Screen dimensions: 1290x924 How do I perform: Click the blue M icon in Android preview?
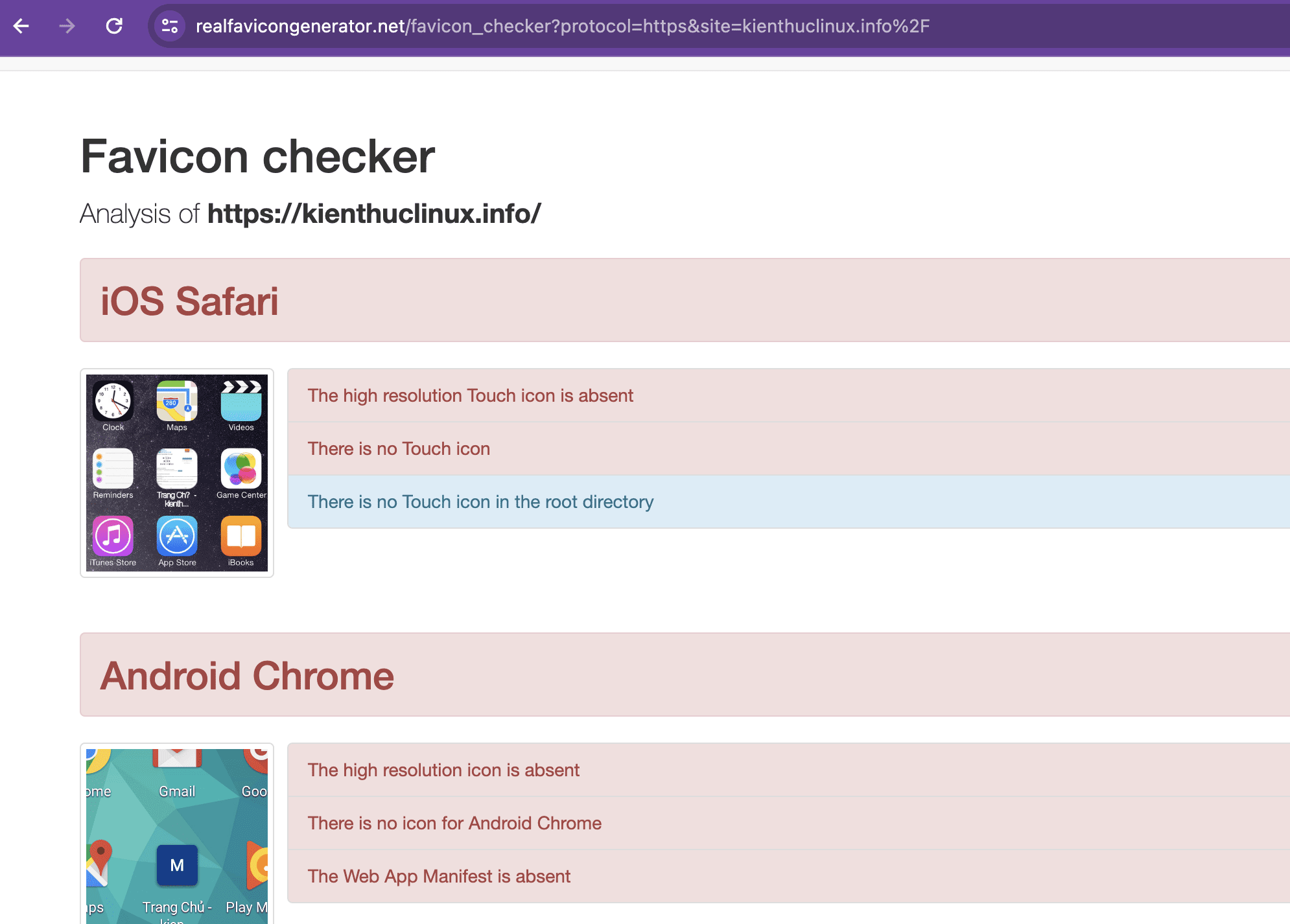coord(177,865)
